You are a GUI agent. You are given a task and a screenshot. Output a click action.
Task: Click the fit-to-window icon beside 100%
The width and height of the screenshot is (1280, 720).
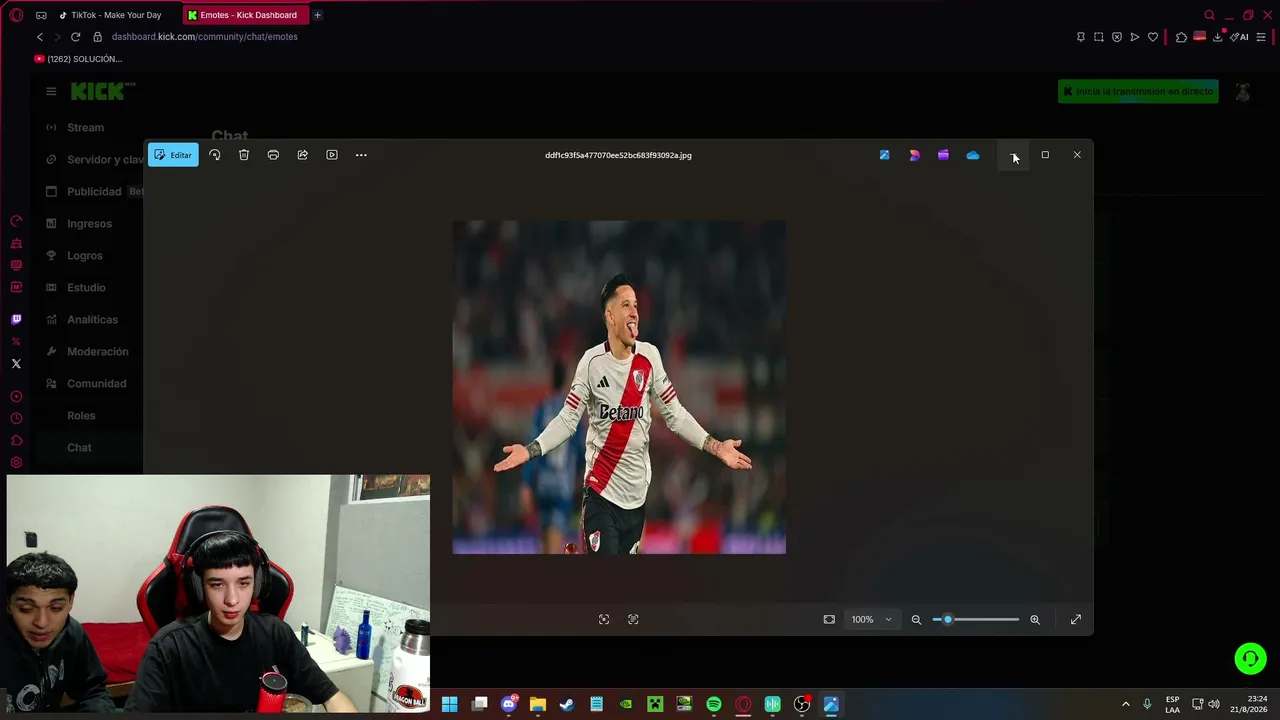click(x=829, y=620)
